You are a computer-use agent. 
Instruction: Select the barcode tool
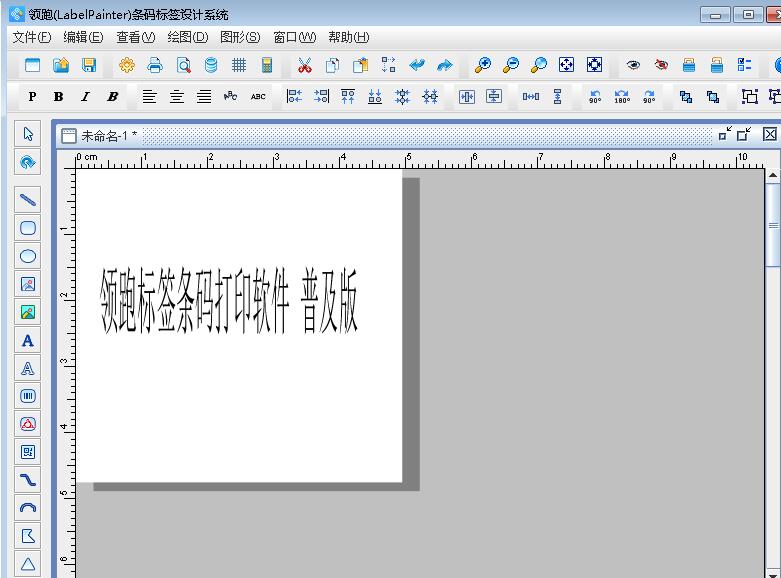click(28, 396)
